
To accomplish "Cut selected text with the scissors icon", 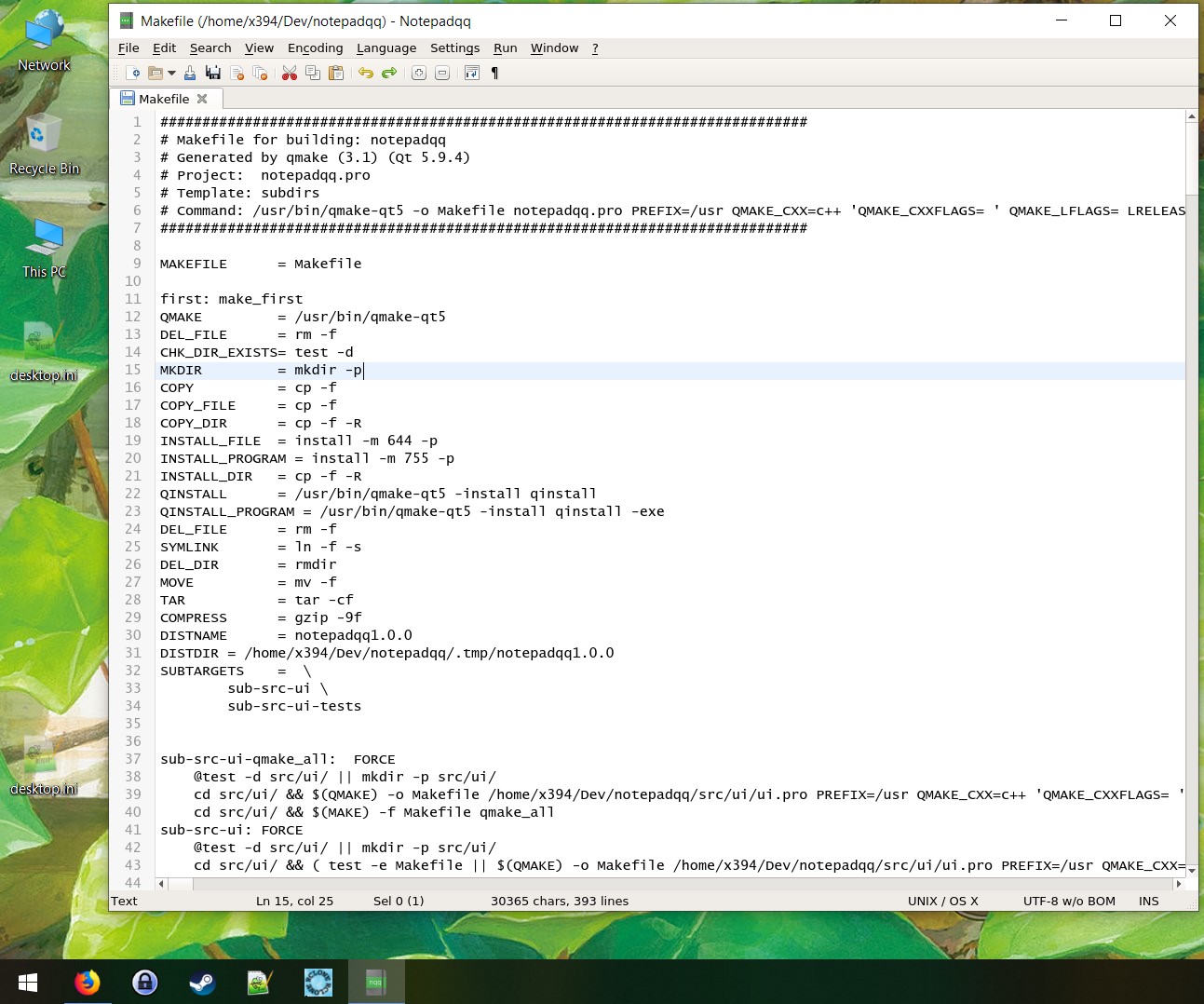I will pos(289,73).
